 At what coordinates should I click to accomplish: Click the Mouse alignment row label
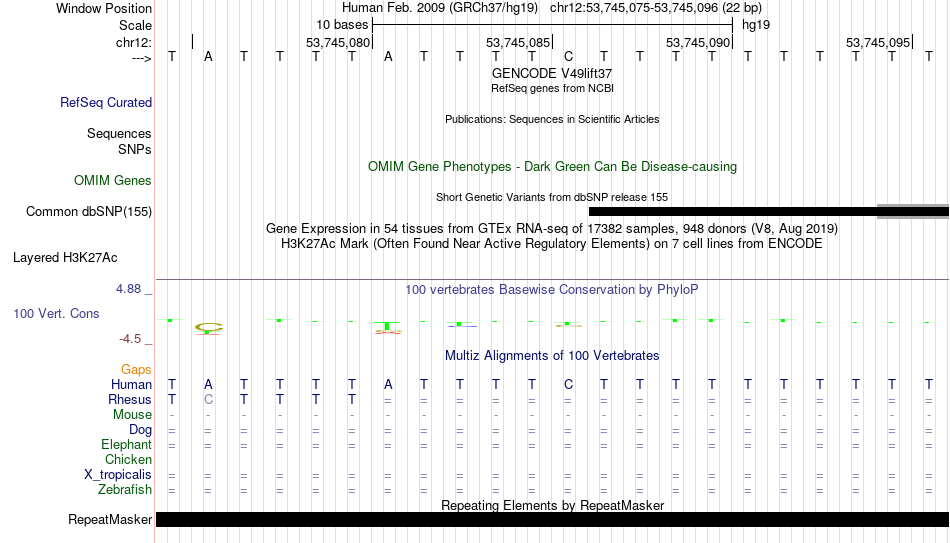[132, 415]
